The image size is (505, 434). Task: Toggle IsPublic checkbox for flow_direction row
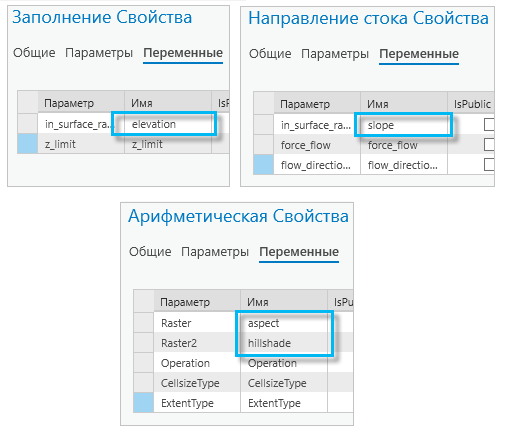coord(489,165)
